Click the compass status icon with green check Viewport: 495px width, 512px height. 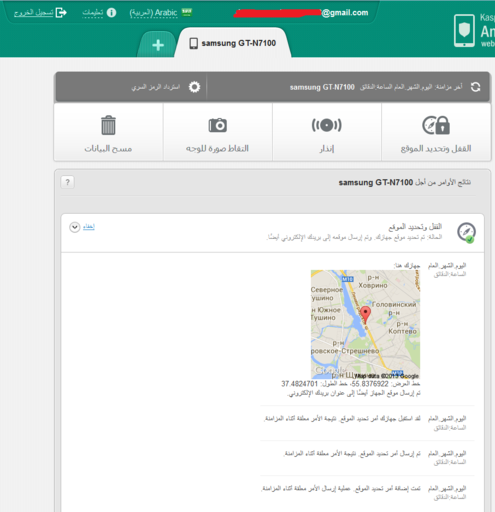coord(466,232)
